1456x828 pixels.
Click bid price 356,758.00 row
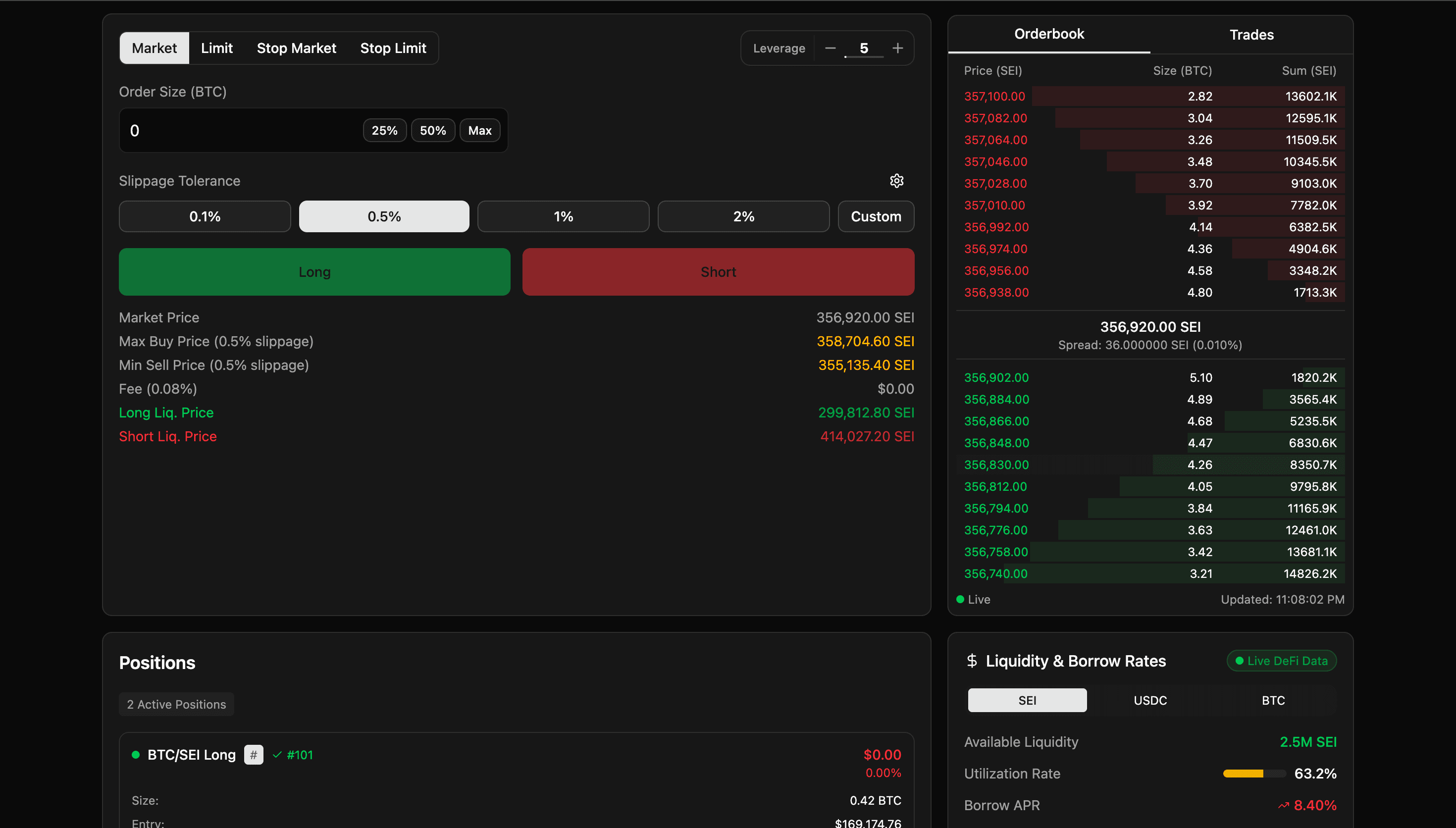pyautogui.click(x=1150, y=552)
